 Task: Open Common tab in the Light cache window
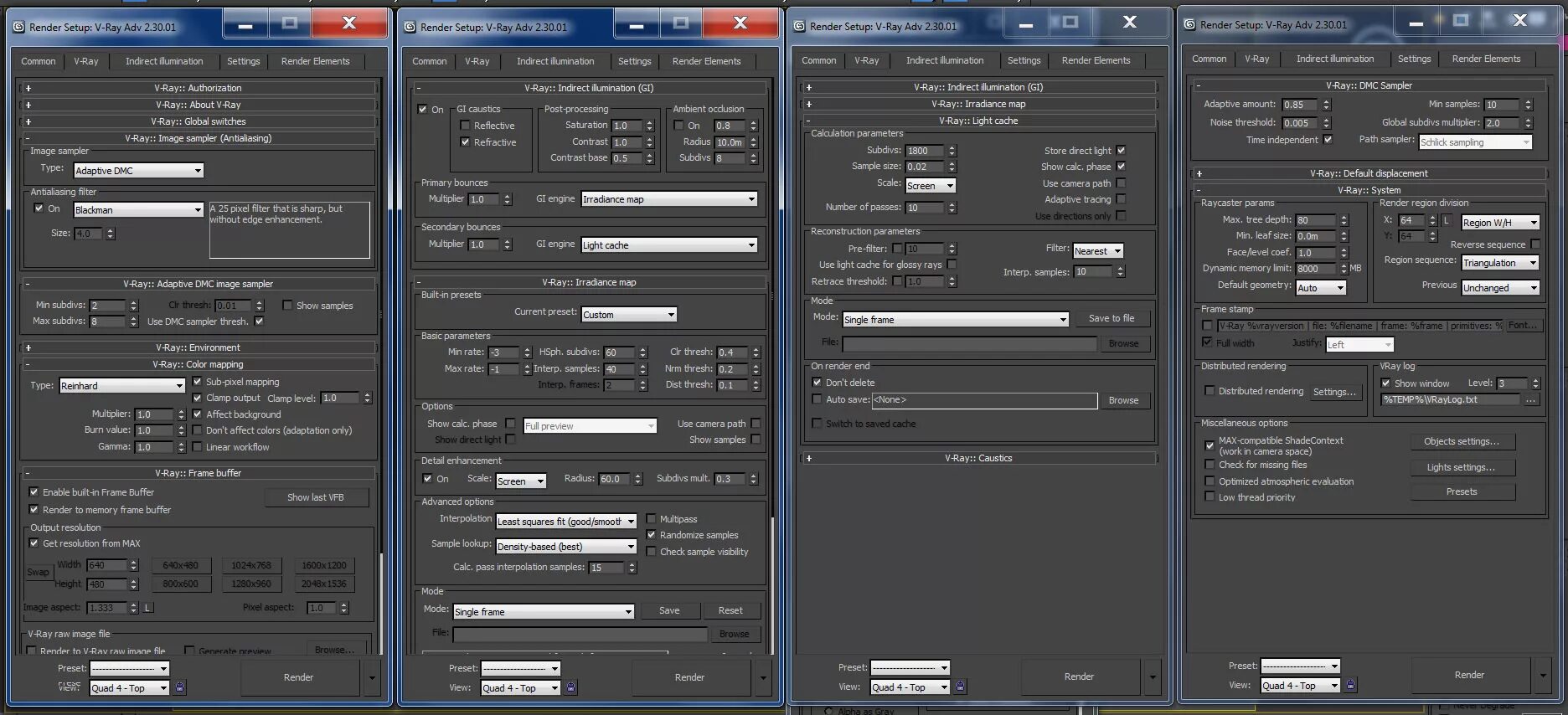click(x=818, y=60)
